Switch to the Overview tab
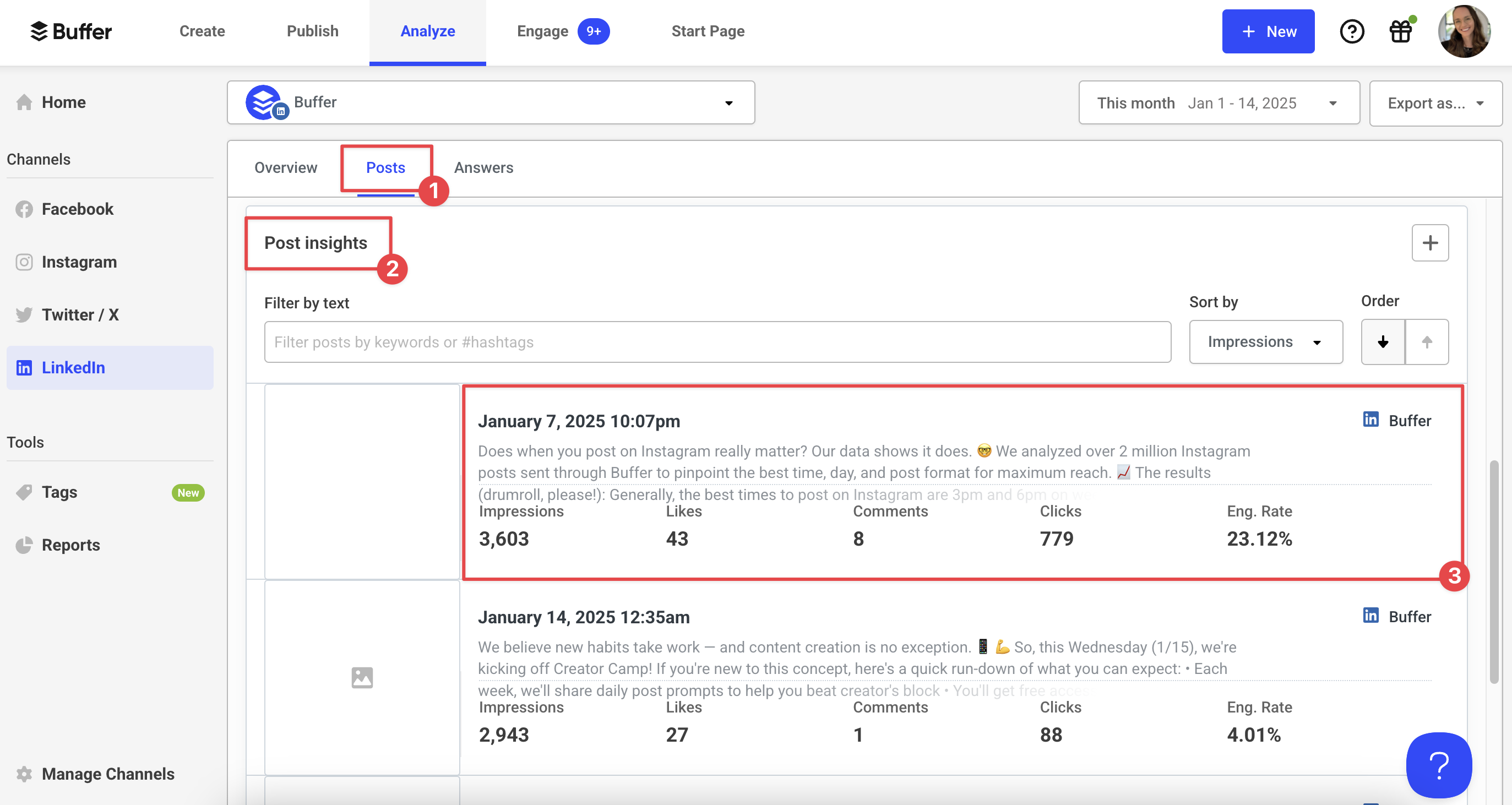This screenshot has width=1512, height=805. click(x=286, y=167)
